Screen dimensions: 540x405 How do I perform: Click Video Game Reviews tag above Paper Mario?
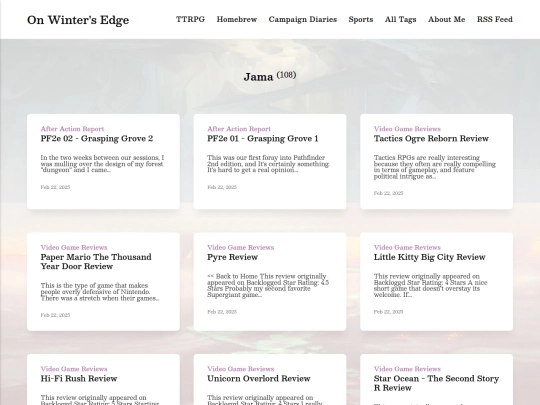(74, 247)
